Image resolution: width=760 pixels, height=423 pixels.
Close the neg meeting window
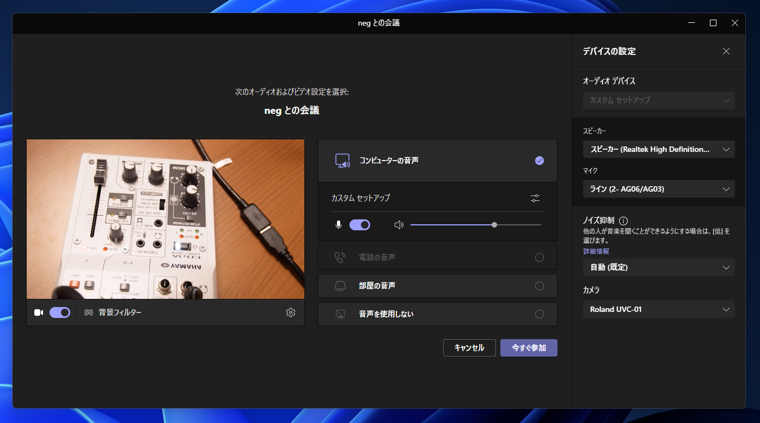point(735,23)
